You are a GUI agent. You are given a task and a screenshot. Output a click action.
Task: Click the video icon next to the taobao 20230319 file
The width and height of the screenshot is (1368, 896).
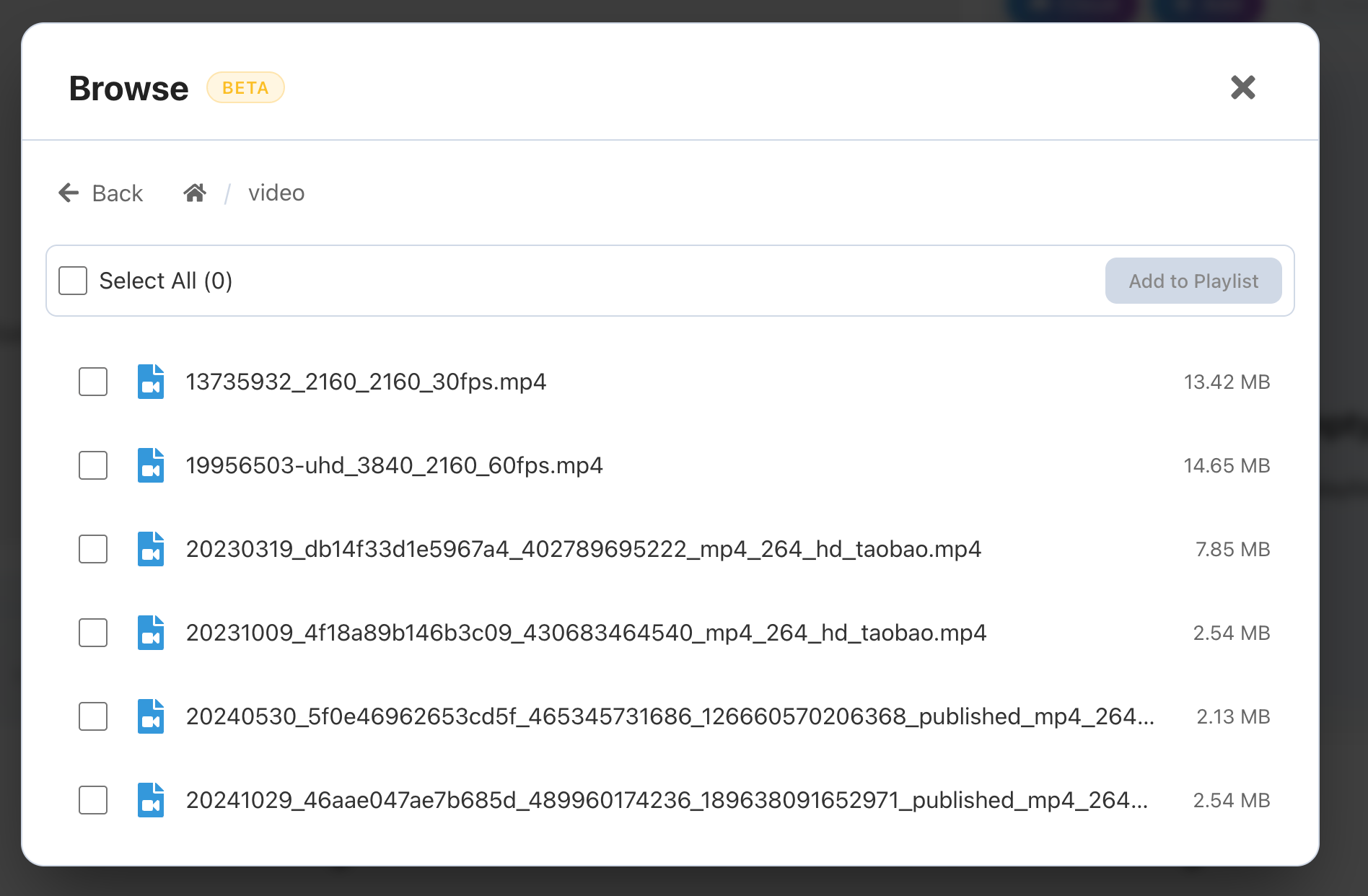(151, 549)
